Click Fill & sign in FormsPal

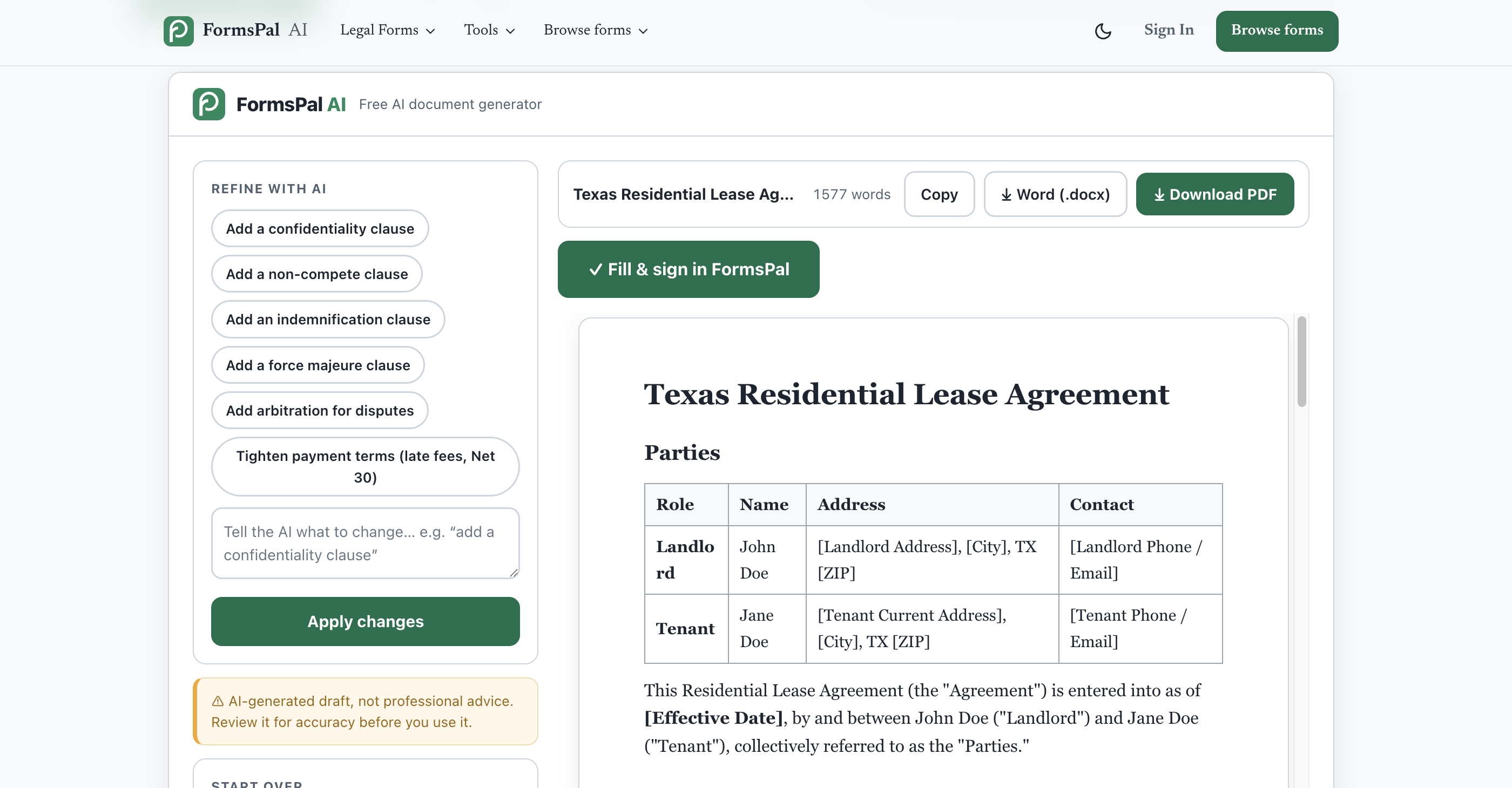[688, 269]
